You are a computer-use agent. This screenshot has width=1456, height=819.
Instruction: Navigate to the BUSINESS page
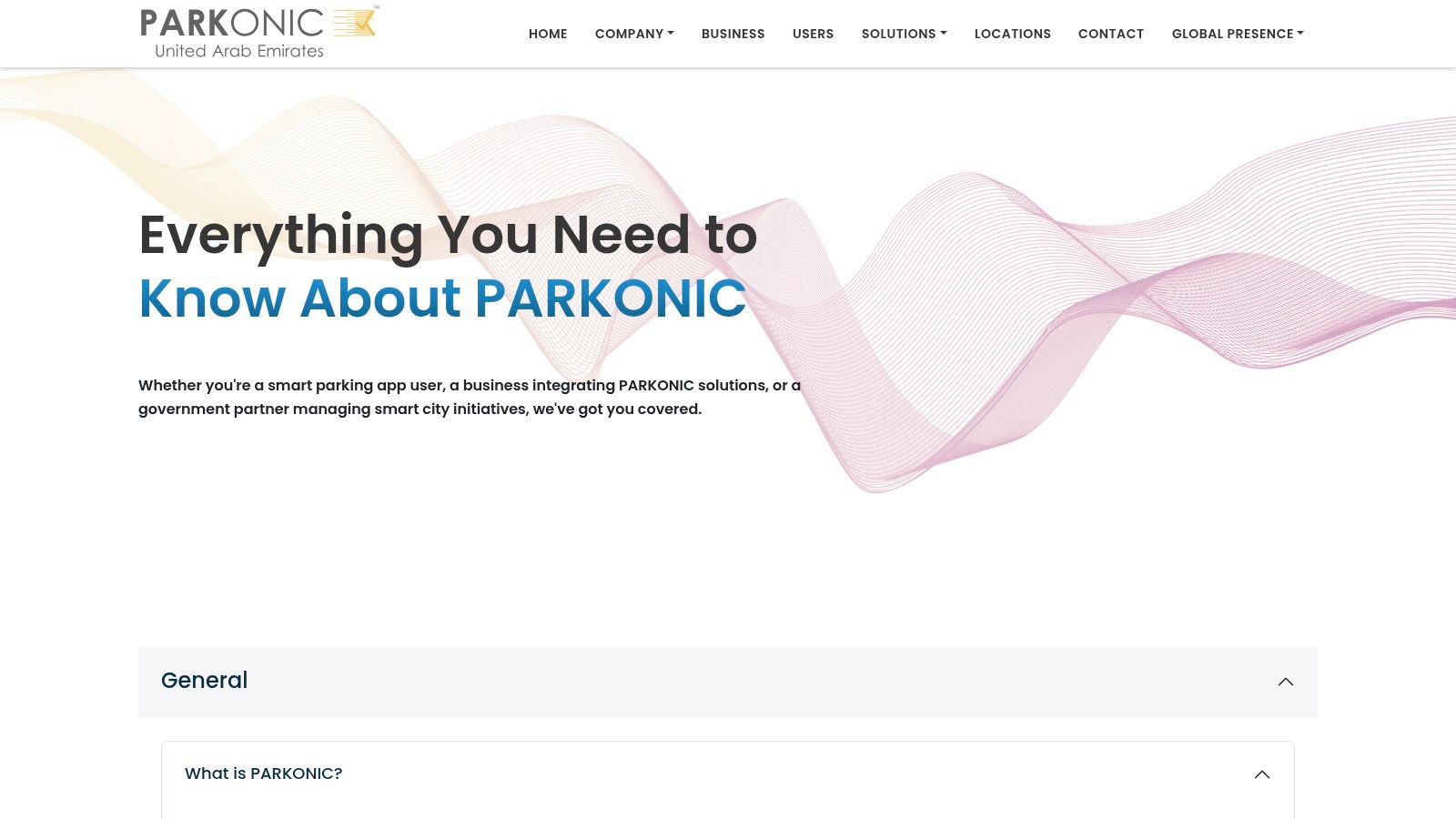[x=733, y=34]
